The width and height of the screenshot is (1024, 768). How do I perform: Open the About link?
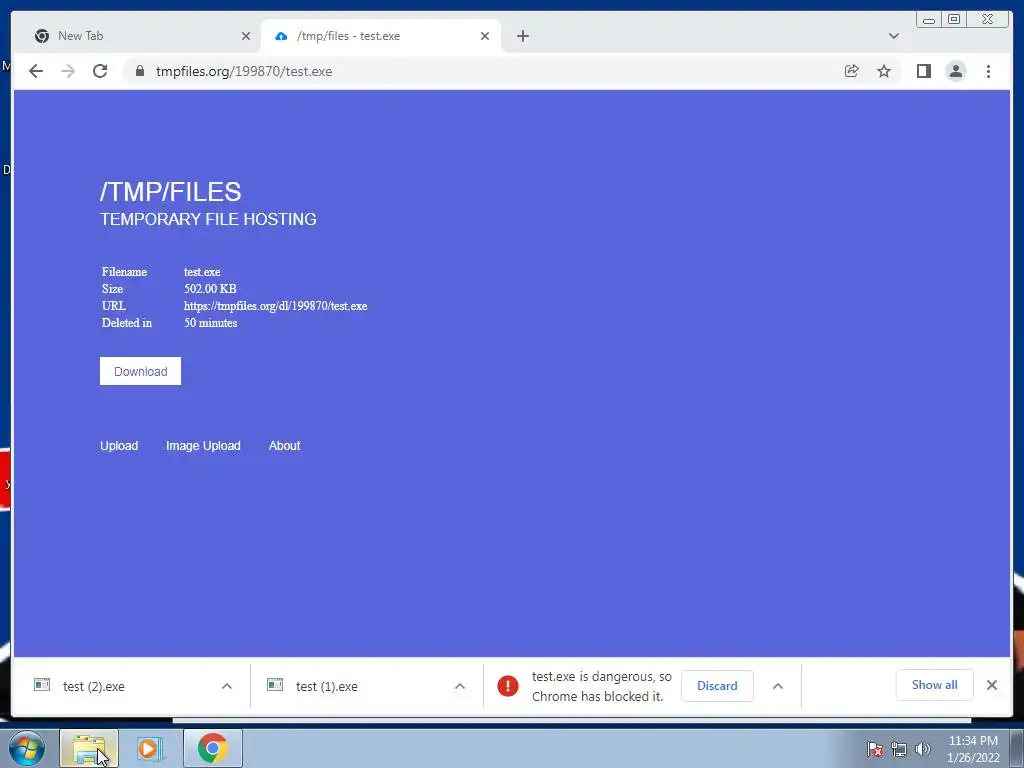(x=284, y=445)
